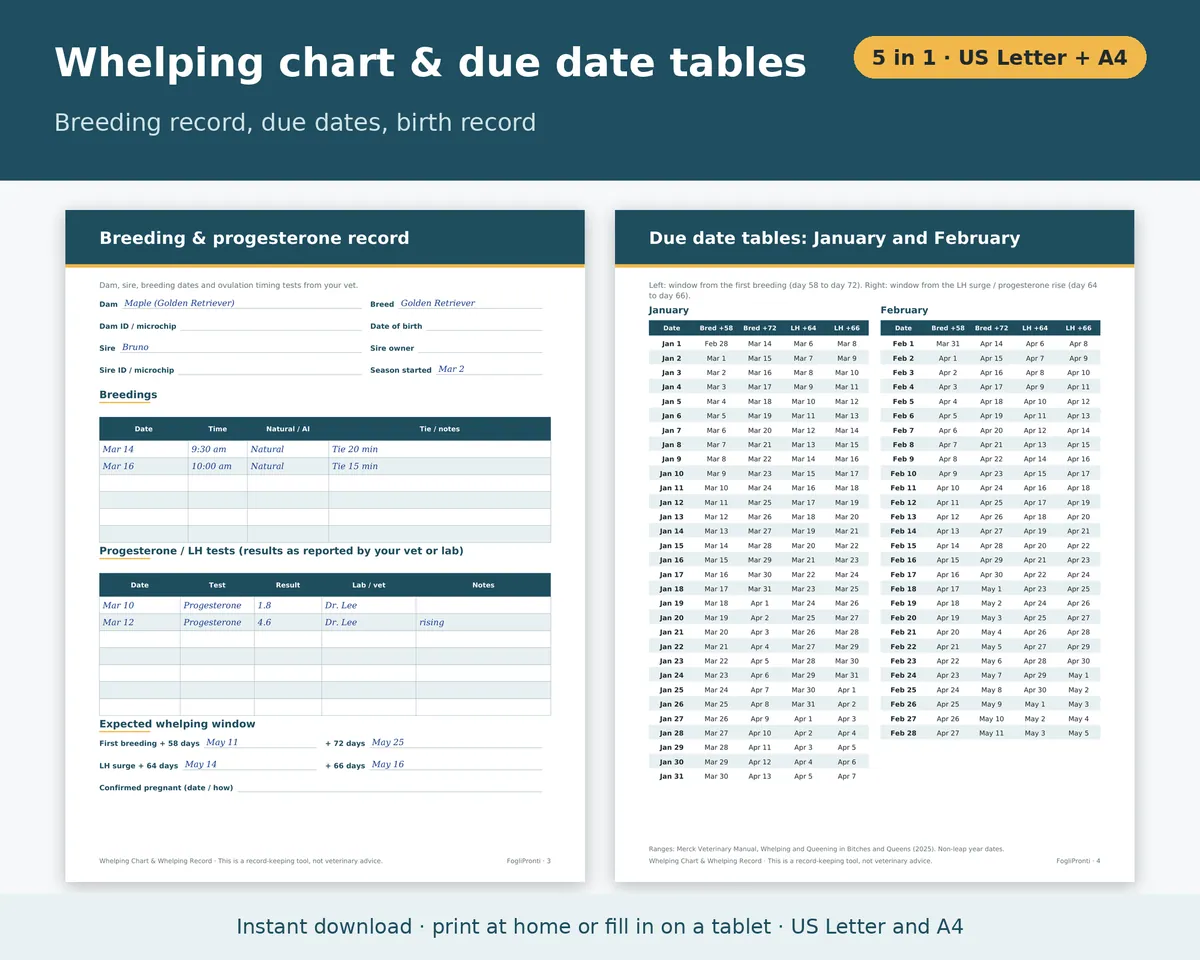Click the Breed field on the record
The image size is (1200, 960).
[x=470, y=303]
